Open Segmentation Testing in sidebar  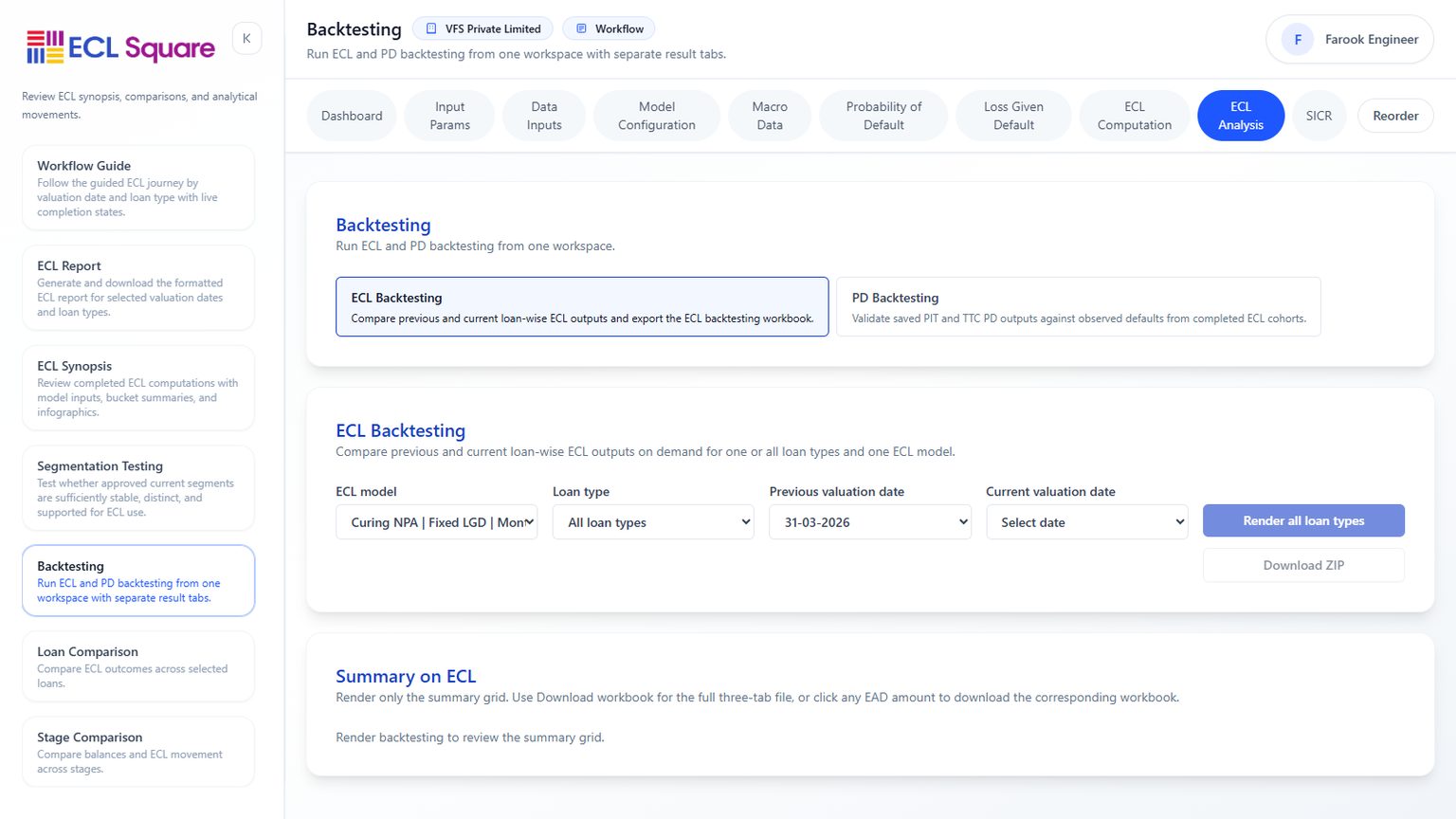click(x=138, y=488)
